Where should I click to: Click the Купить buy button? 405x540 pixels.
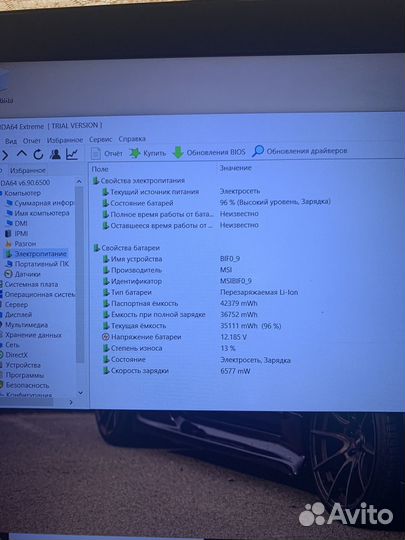[x=148, y=153]
